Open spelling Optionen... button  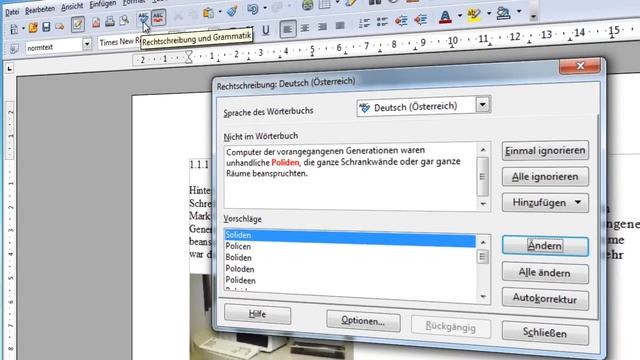[363, 321]
